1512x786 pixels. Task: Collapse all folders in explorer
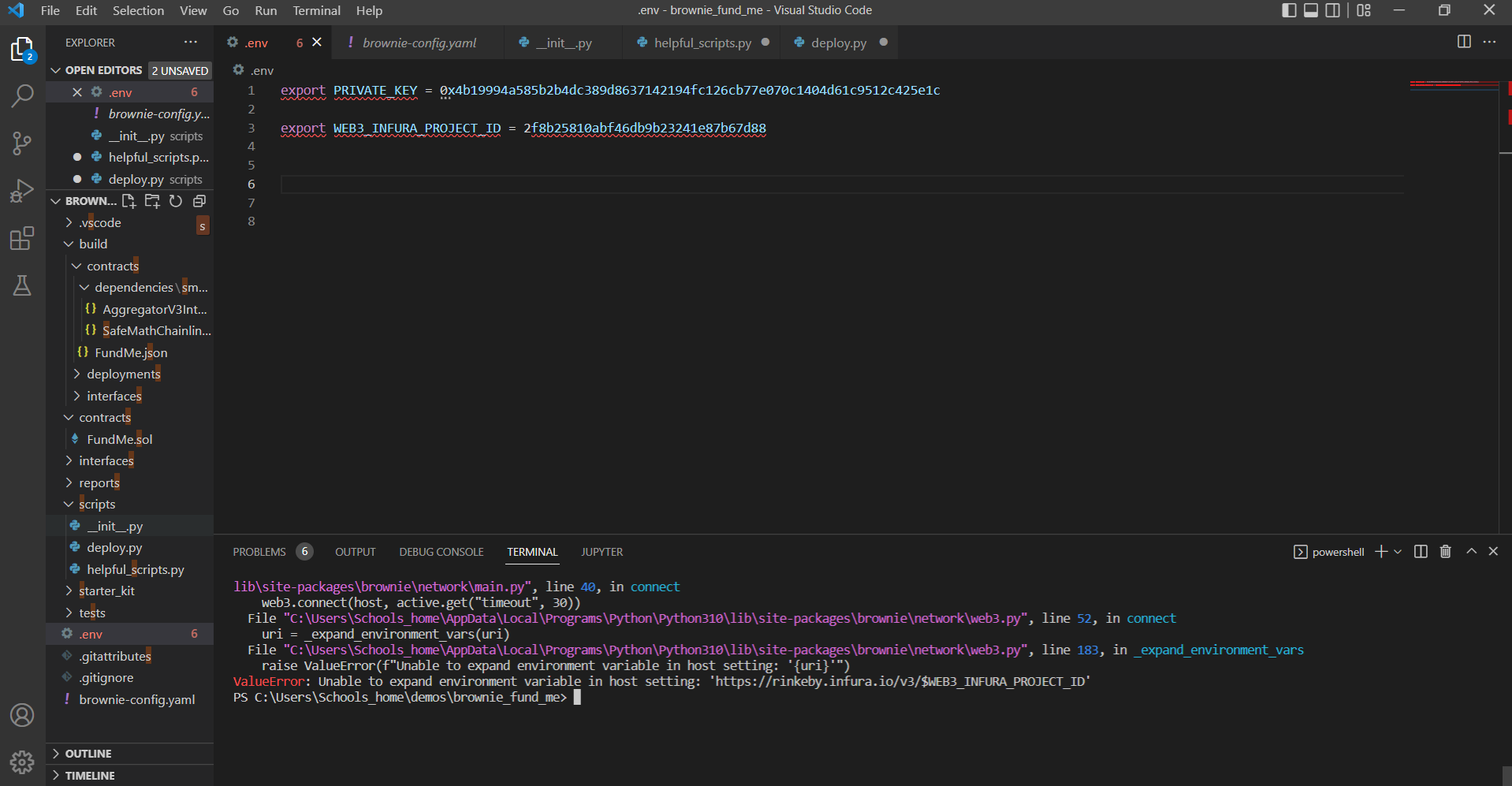[199, 201]
